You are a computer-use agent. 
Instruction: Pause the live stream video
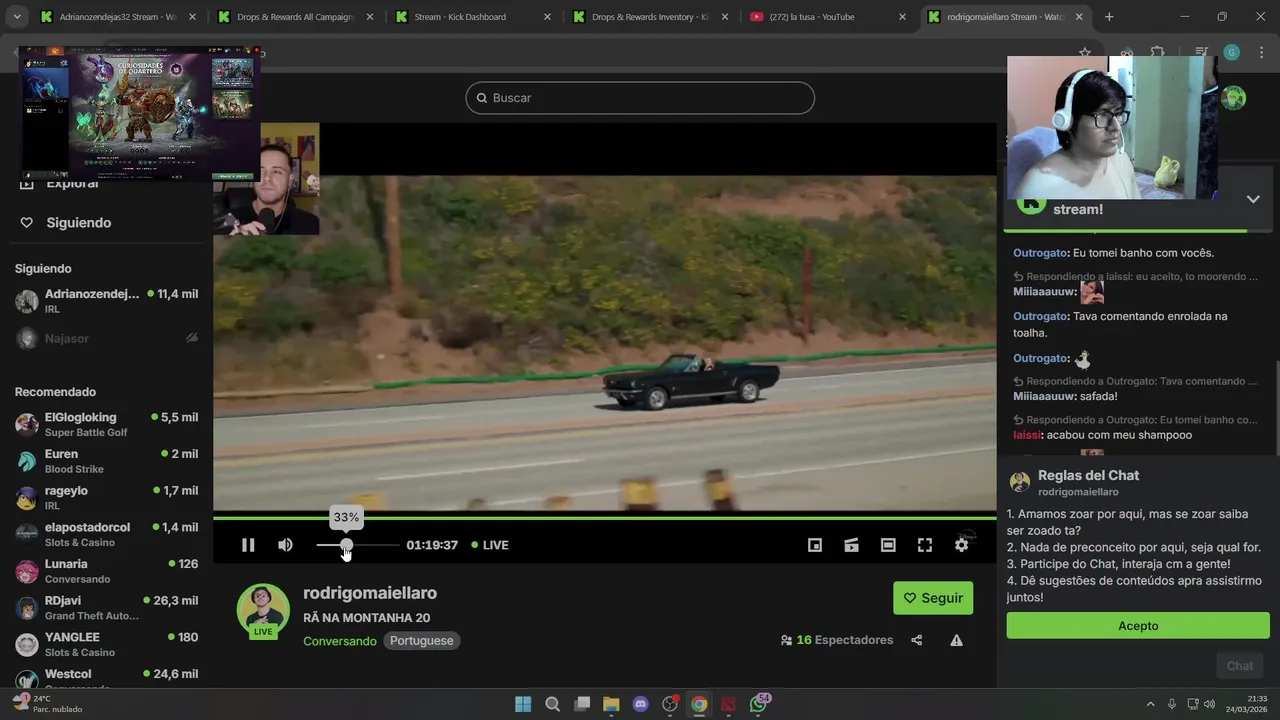pos(248,545)
